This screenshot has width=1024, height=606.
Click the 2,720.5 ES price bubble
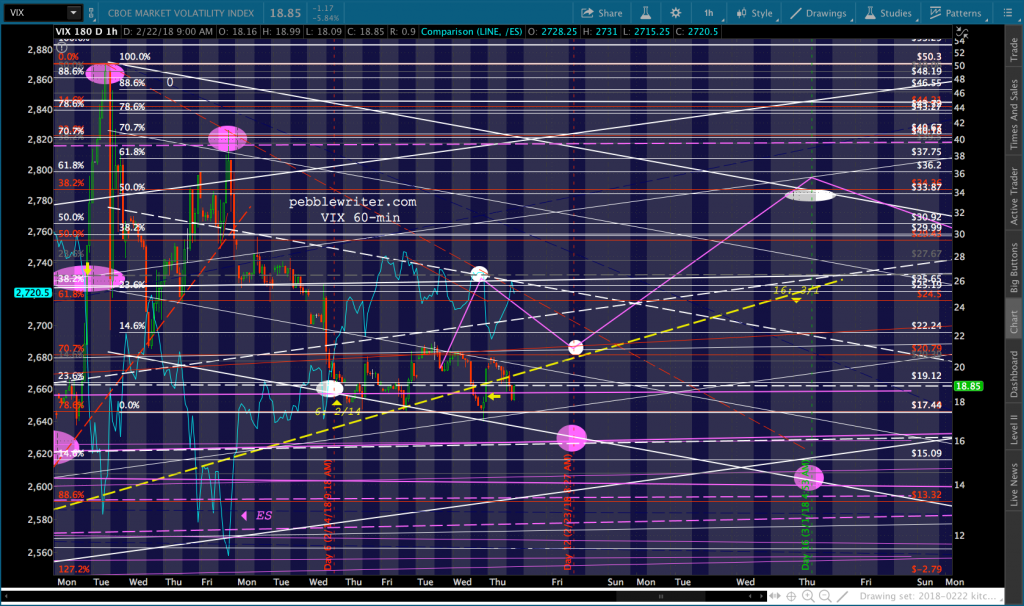[33, 293]
